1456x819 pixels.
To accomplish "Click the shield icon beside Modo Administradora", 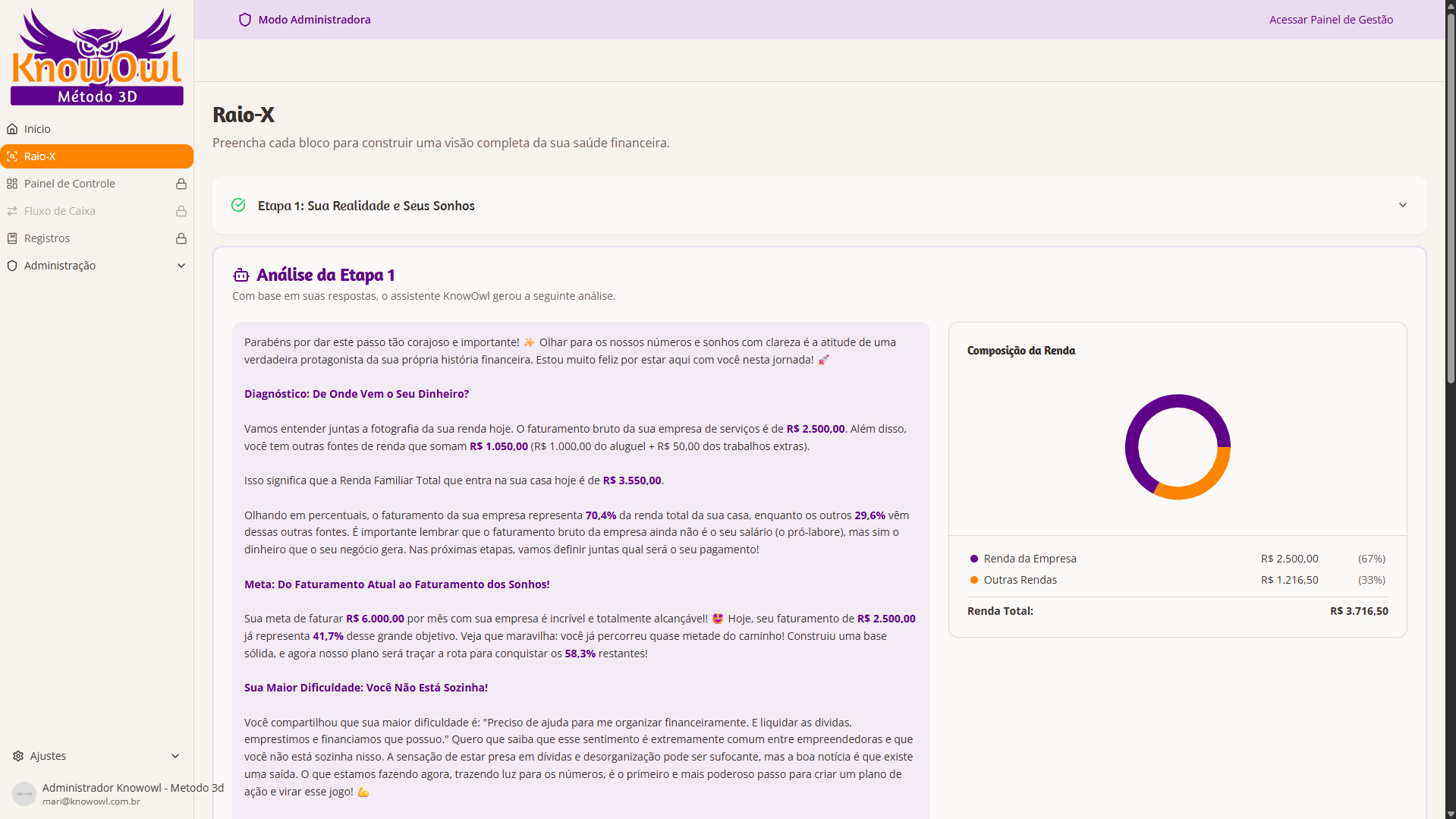I will 244,19.
